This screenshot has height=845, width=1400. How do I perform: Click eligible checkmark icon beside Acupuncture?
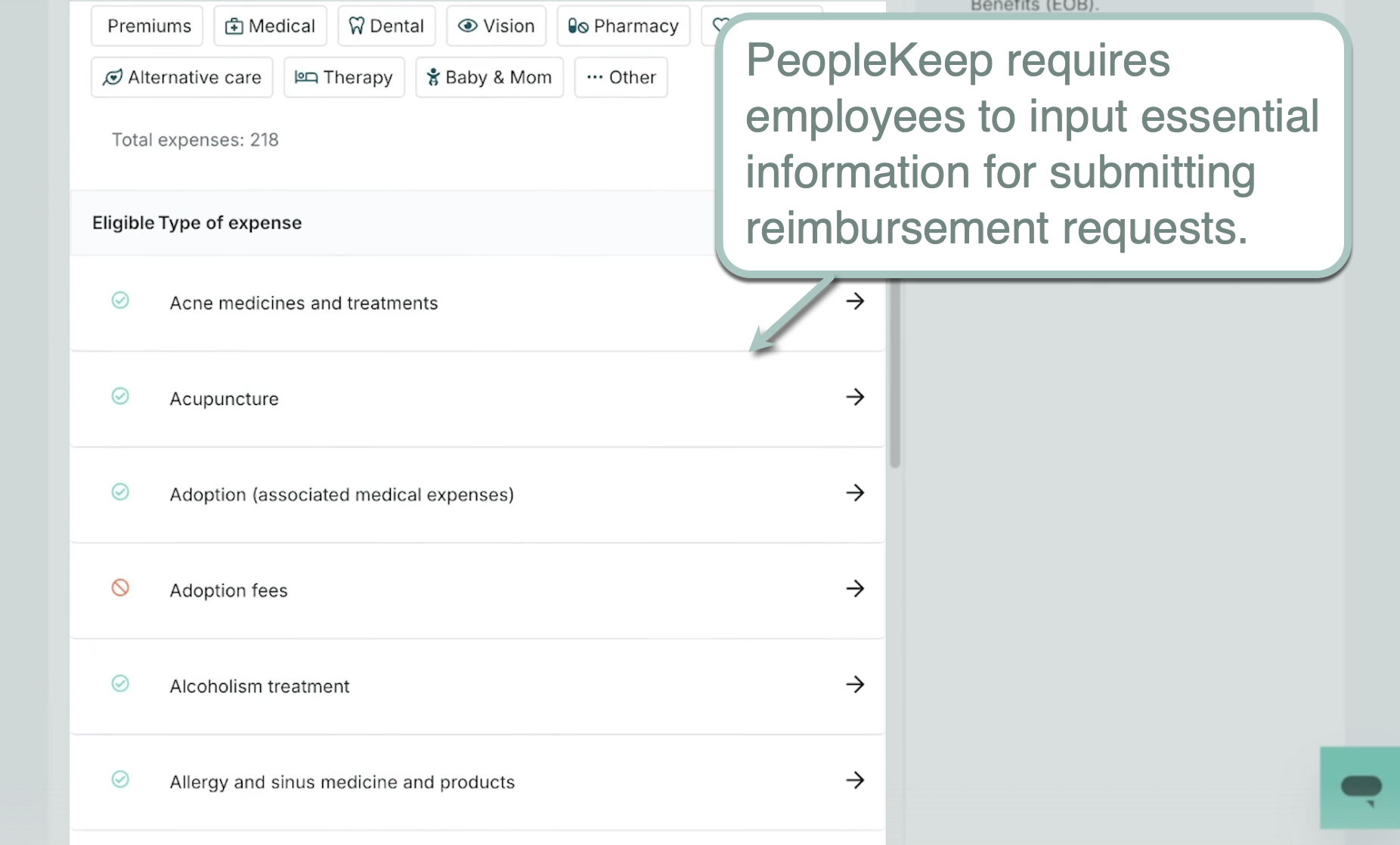pos(120,396)
